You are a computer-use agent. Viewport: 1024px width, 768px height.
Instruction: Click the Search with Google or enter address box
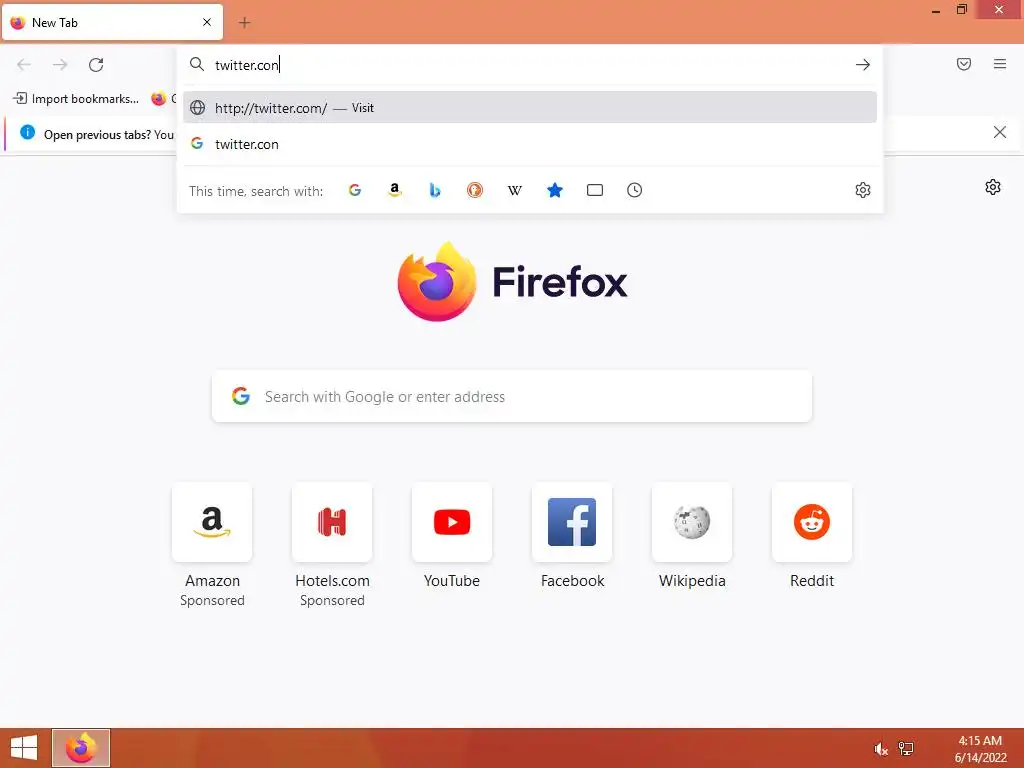pyautogui.click(x=512, y=396)
